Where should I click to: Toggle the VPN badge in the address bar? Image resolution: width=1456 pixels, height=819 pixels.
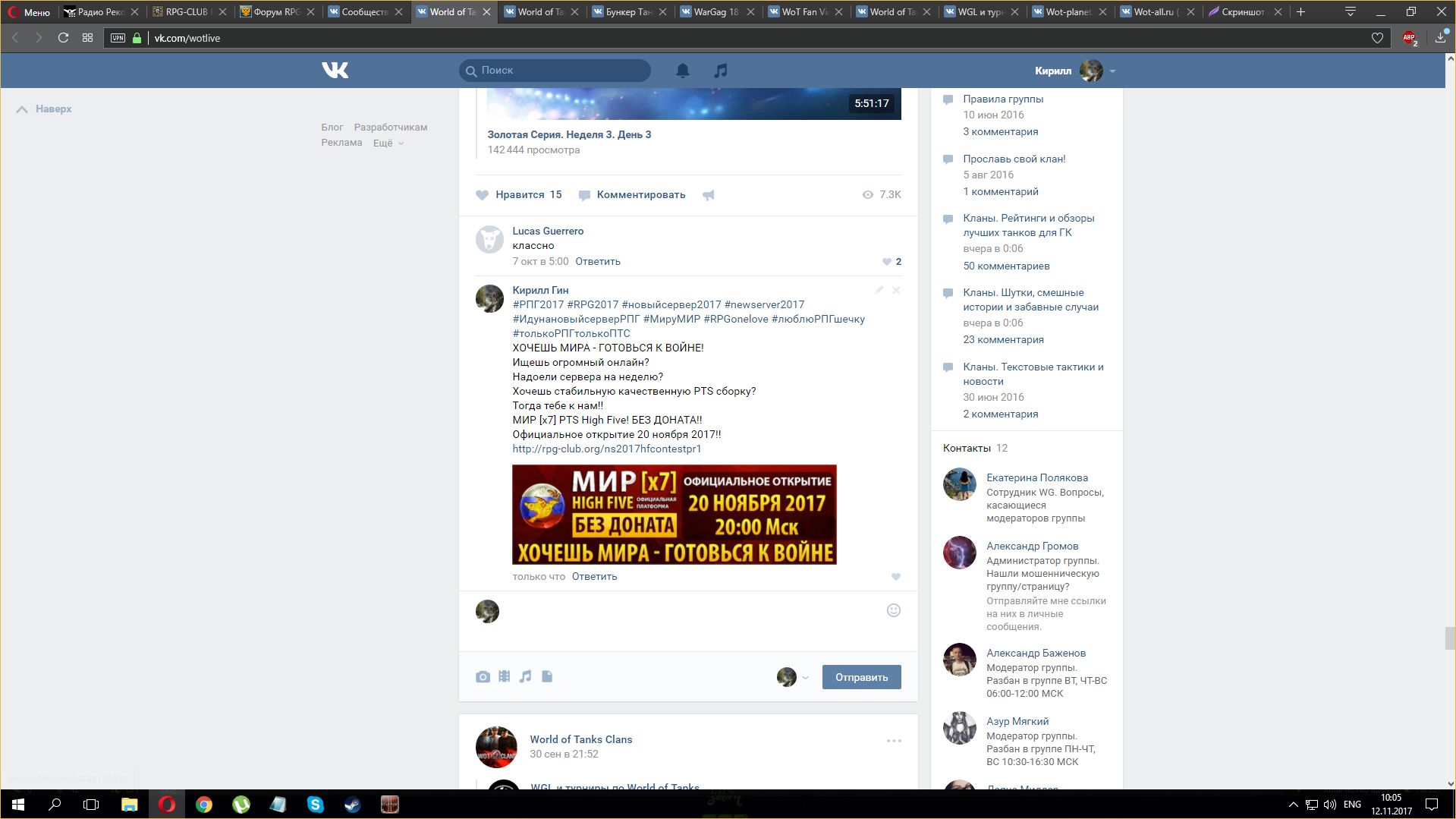tap(118, 38)
